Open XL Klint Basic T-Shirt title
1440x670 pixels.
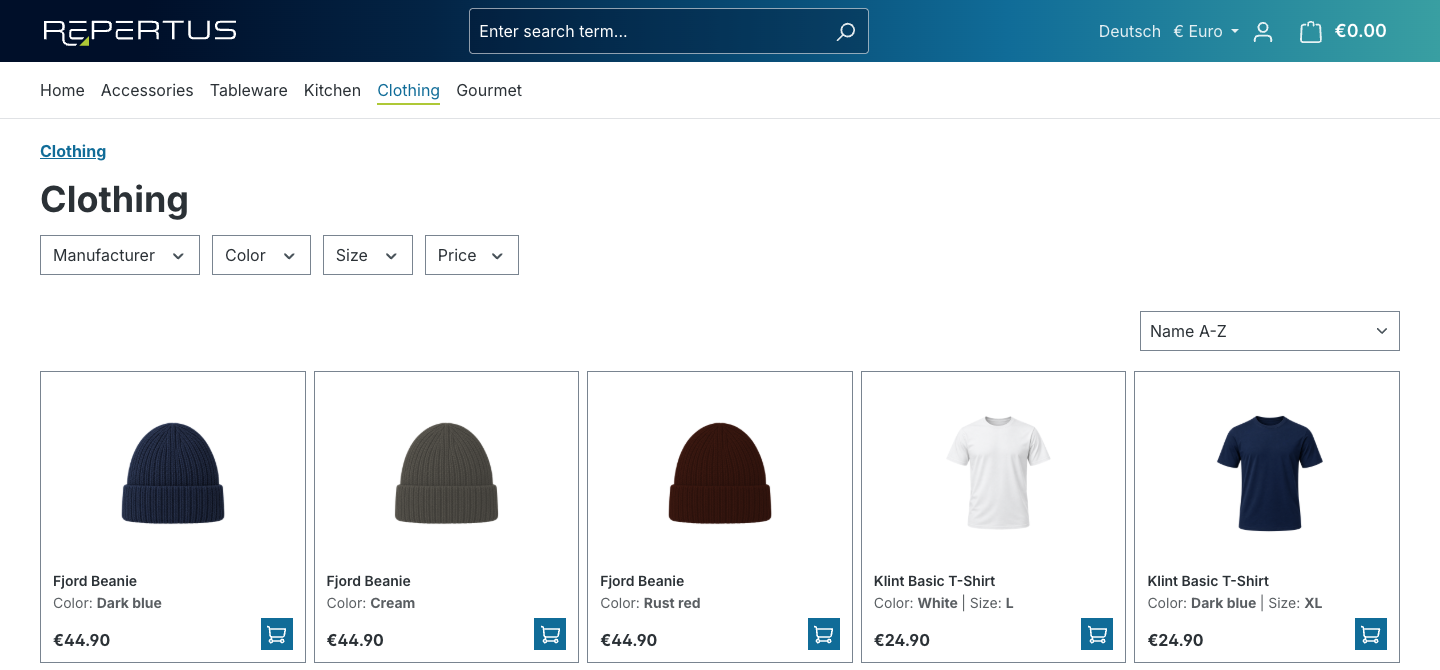pyautogui.click(x=1208, y=581)
